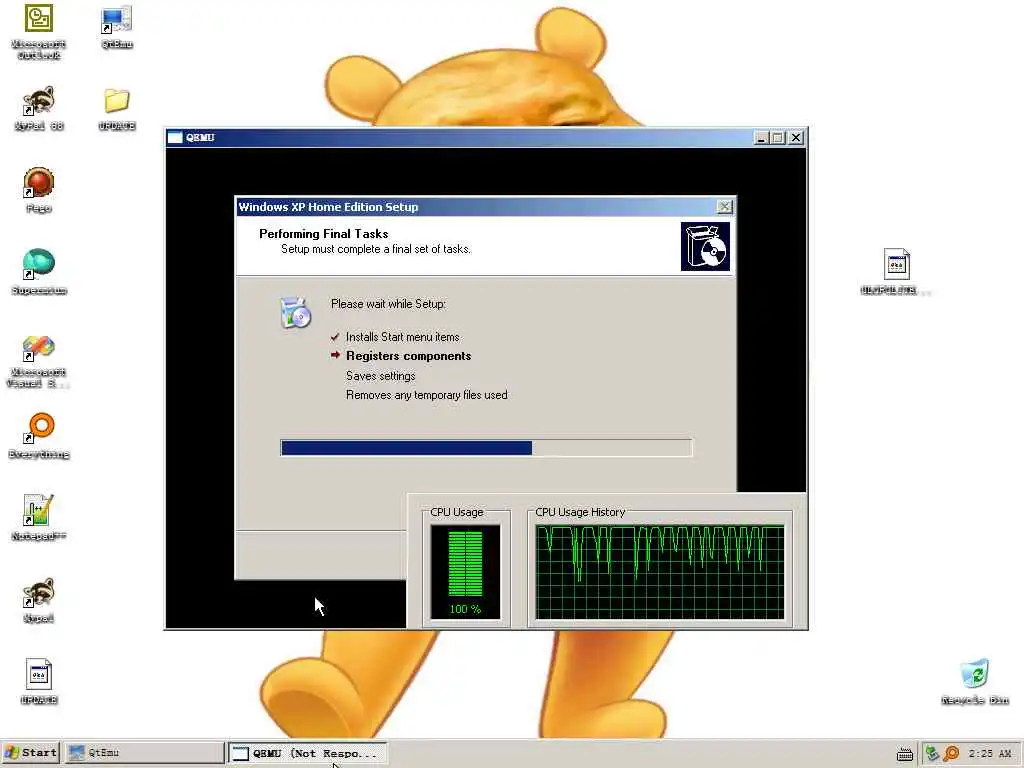Click the setup progress bar
1024x768 pixels.
tap(487, 447)
